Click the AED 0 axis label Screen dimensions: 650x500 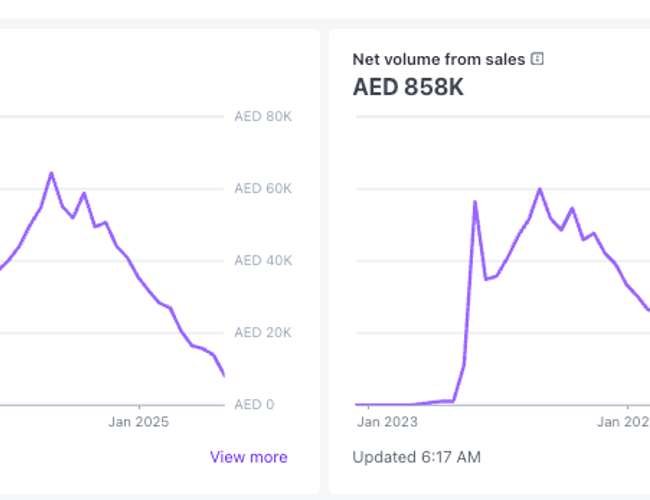pyautogui.click(x=254, y=404)
